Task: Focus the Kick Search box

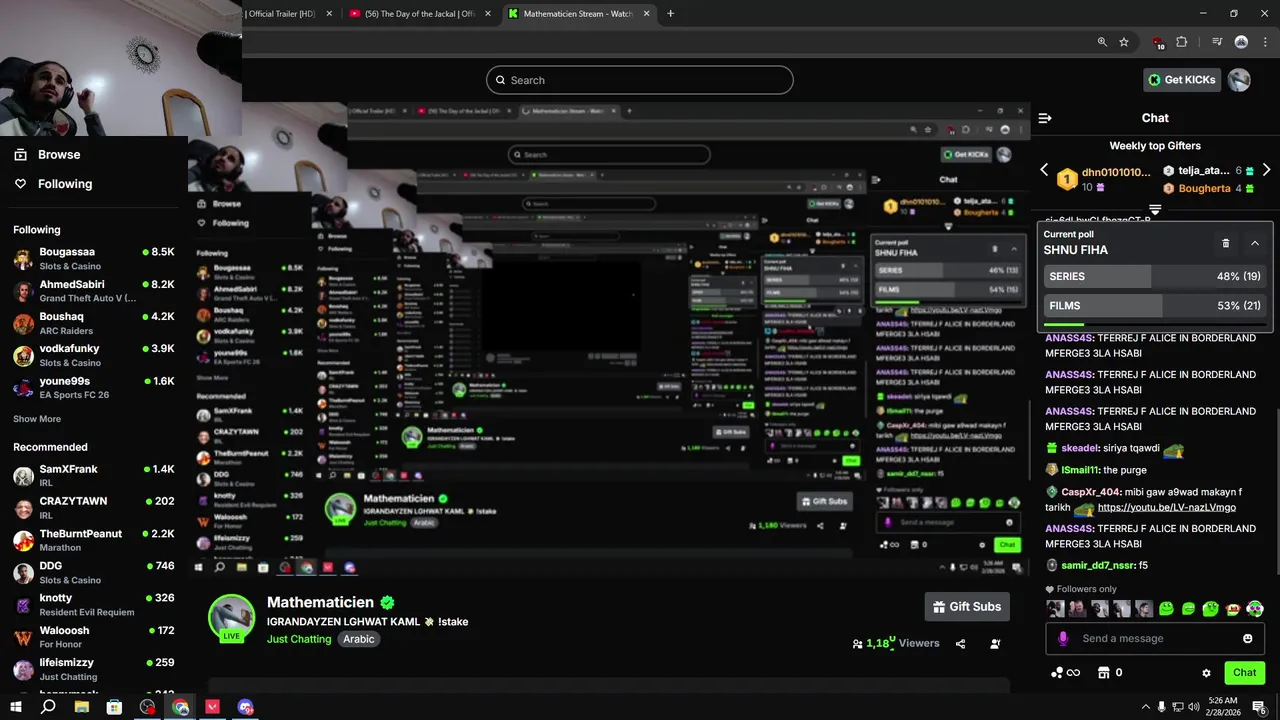Action: click(640, 80)
